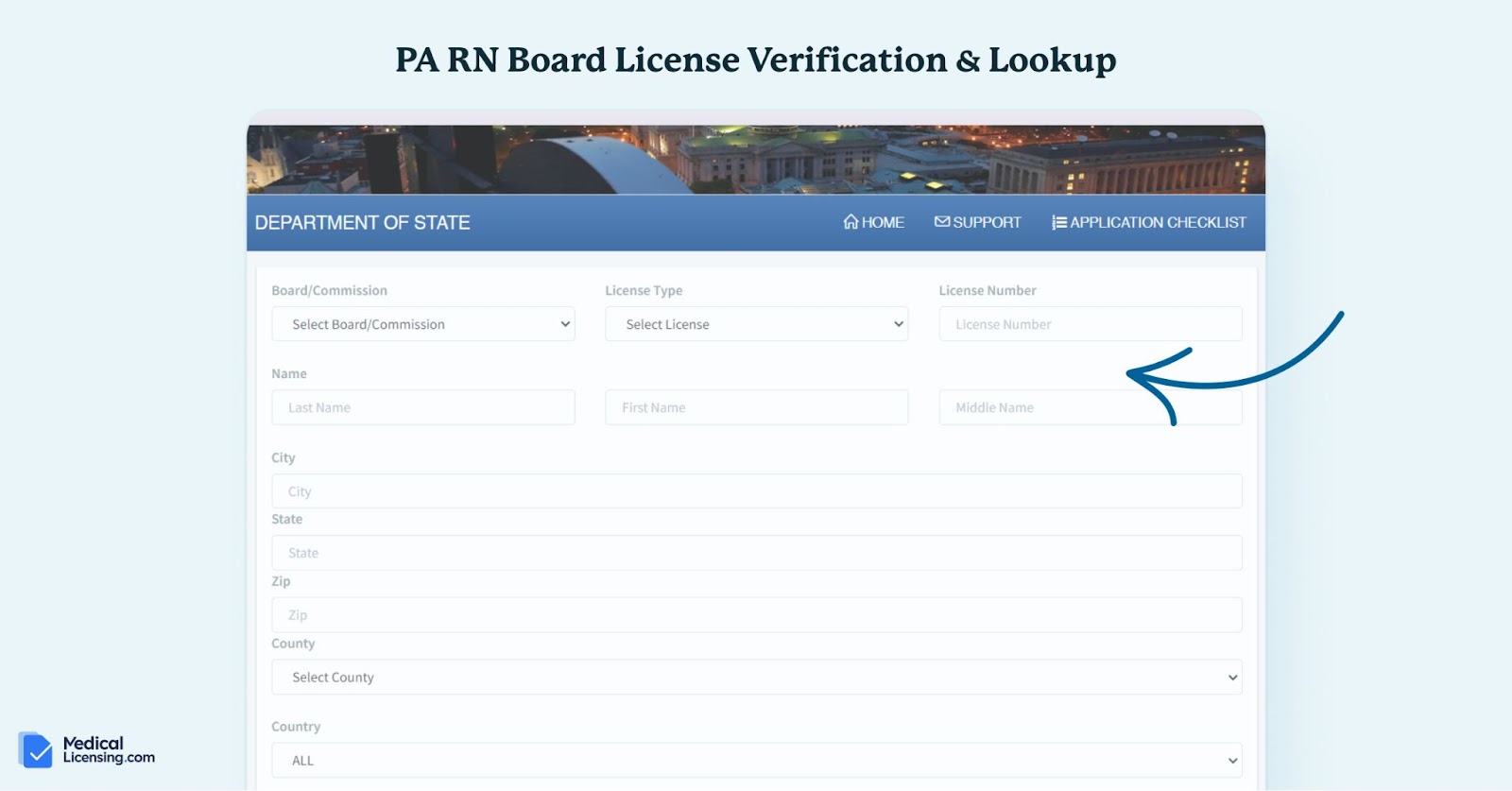The width and height of the screenshot is (1512, 791).
Task: Open the HOME navigation link
Action: 874,222
